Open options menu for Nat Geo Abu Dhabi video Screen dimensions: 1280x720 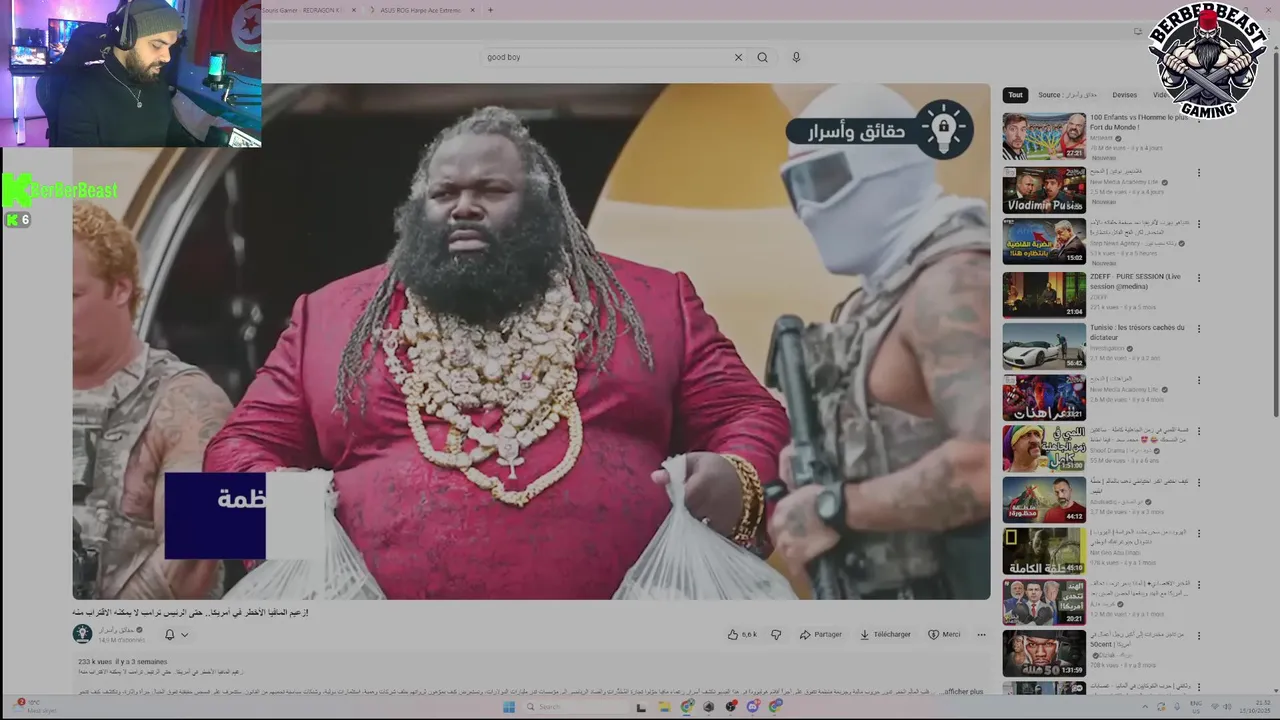pyautogui.click(x=1198, y=535)
